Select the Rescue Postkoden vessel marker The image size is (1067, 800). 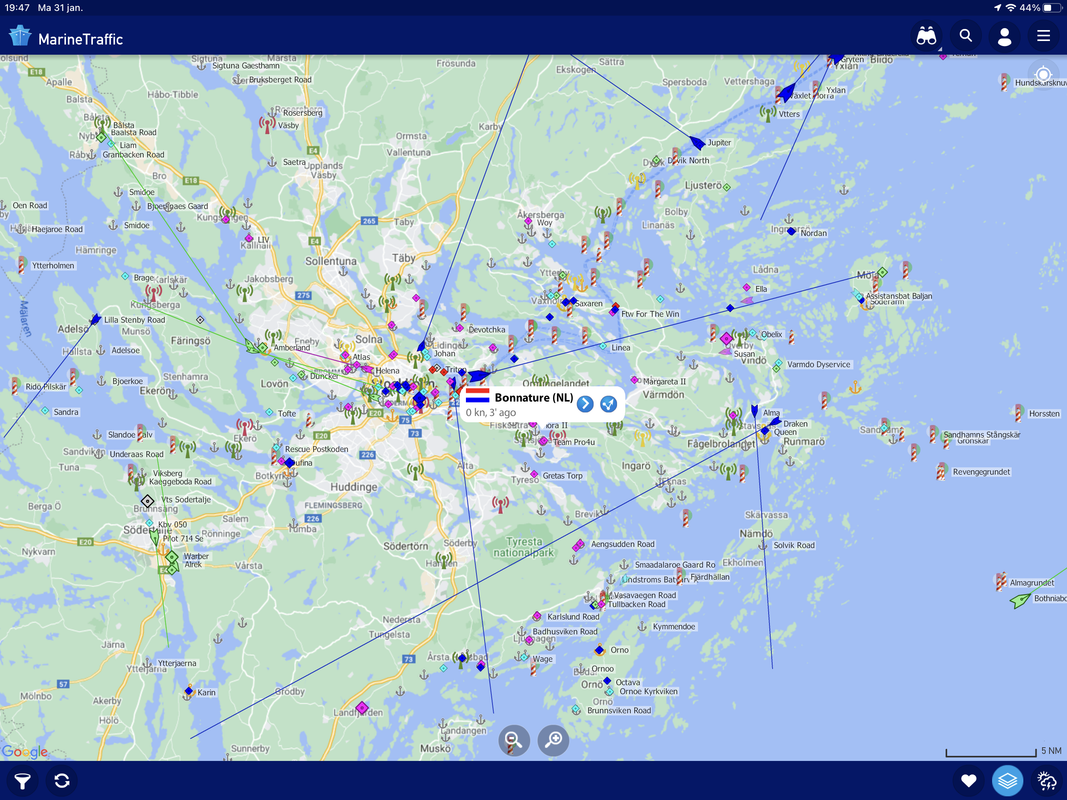[276, 448]
